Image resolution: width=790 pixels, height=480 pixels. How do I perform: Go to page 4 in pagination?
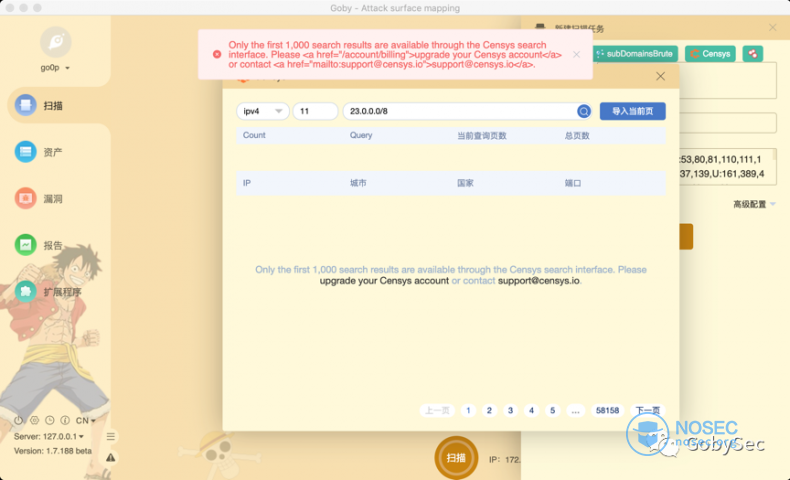531,410
